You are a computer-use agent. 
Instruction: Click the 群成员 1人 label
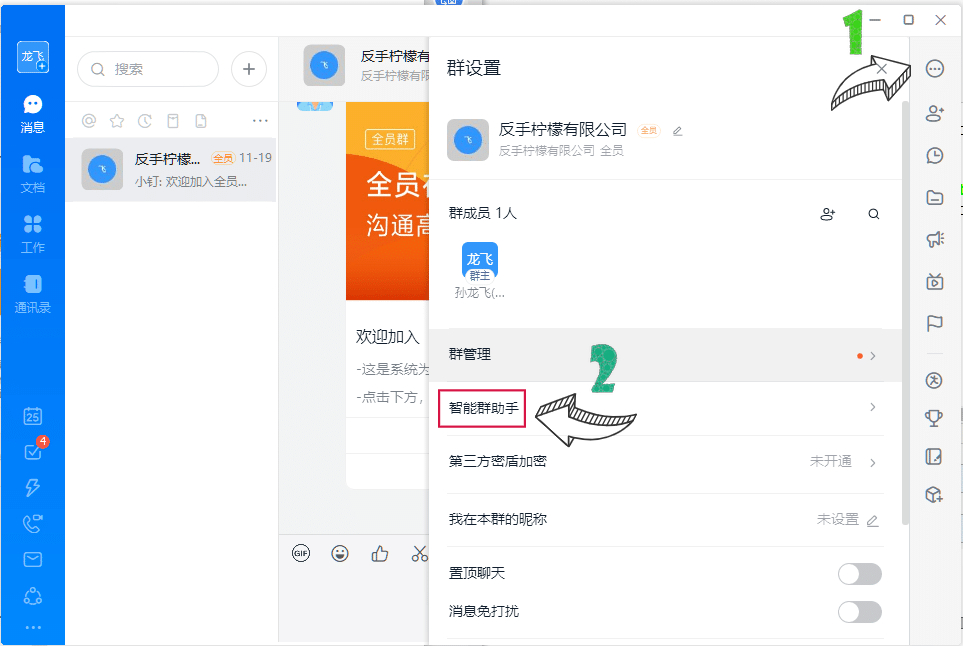coord(483,213)
